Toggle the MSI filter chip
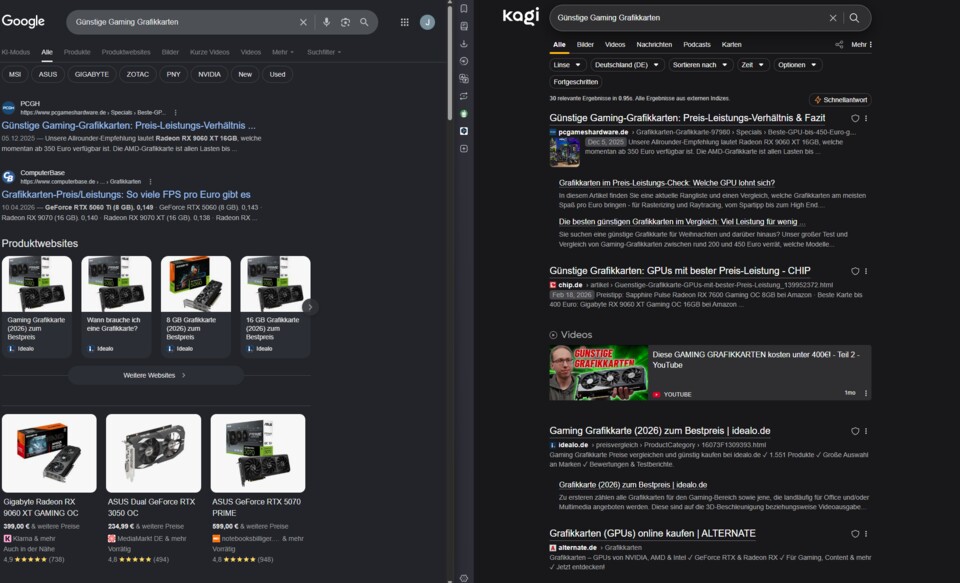960x583 pixels. pyautogui.click(x=15, y=74)
